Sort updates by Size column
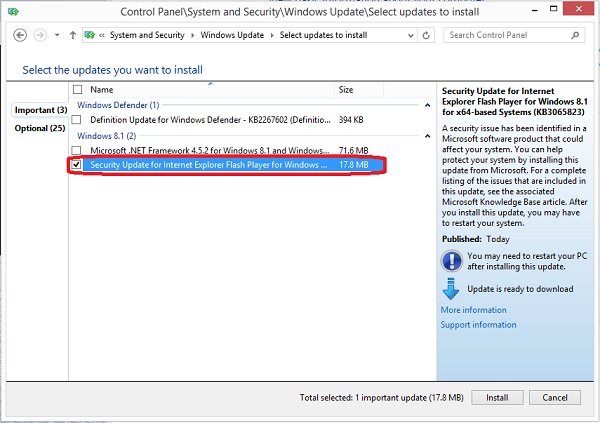Screen dimensions: 600x423 click(359, 90)
